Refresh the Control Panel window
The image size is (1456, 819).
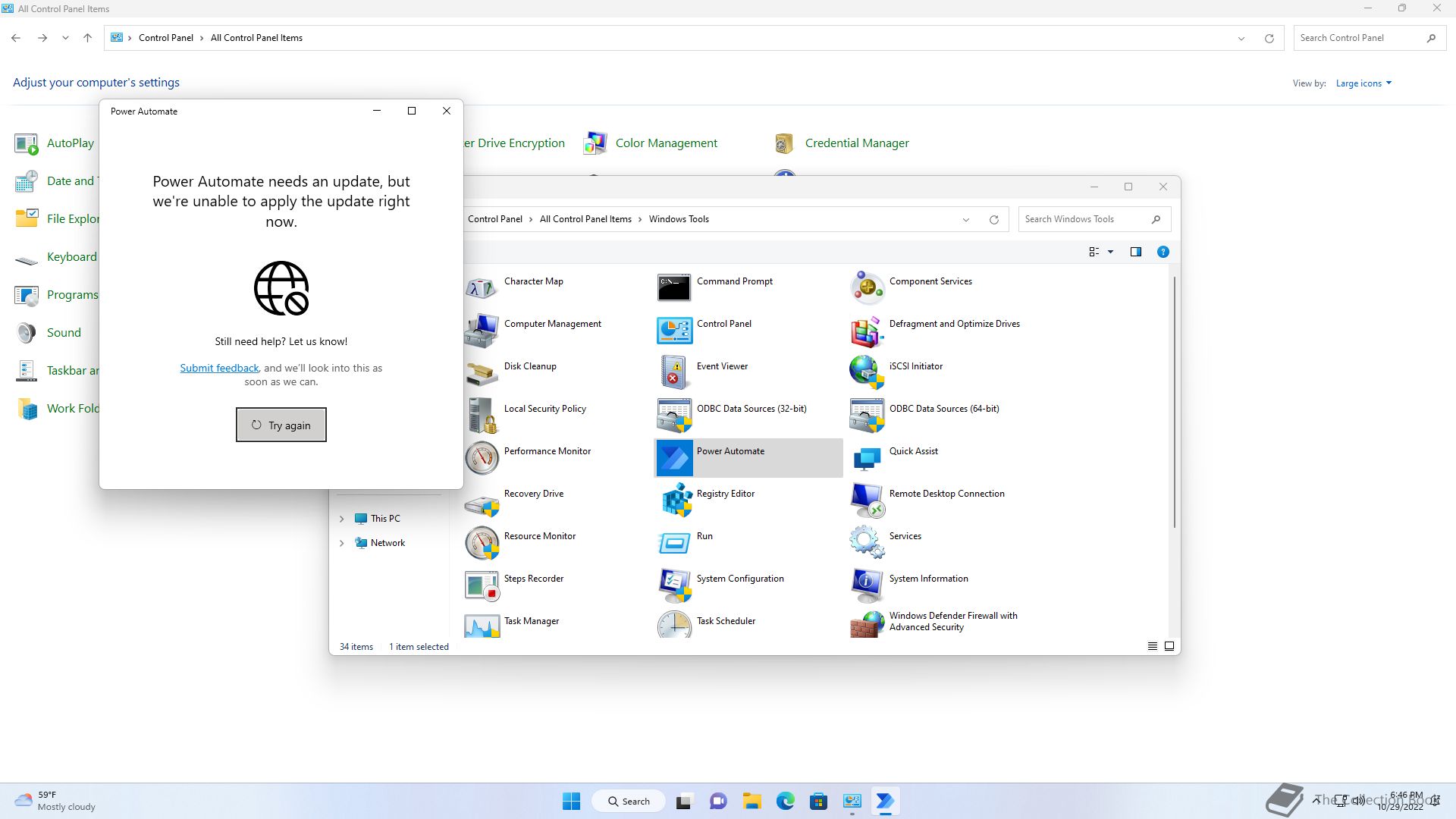click(x=1269, y=38)
